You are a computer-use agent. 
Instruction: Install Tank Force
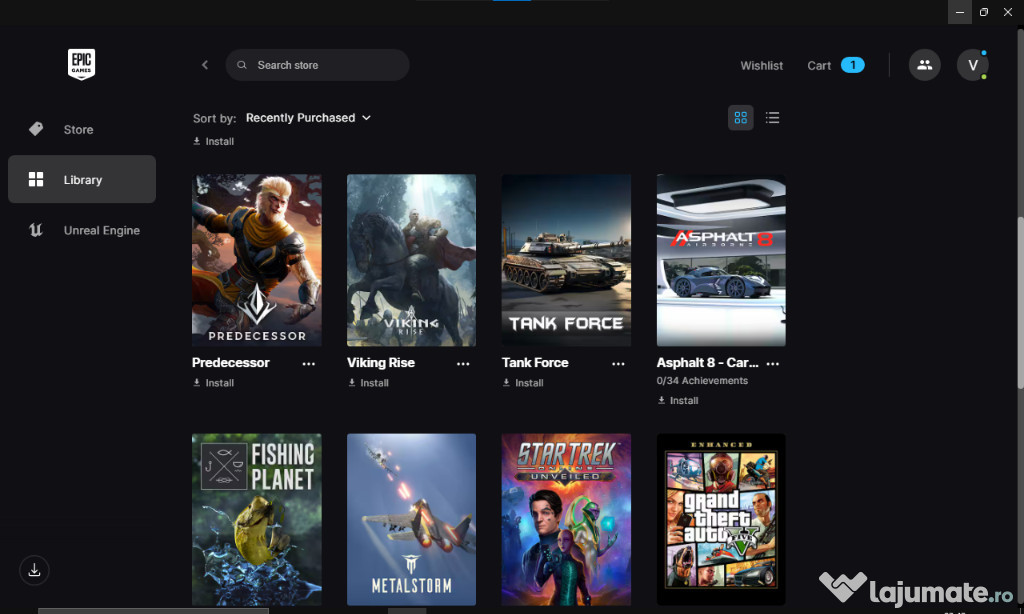tap(523, 383)
